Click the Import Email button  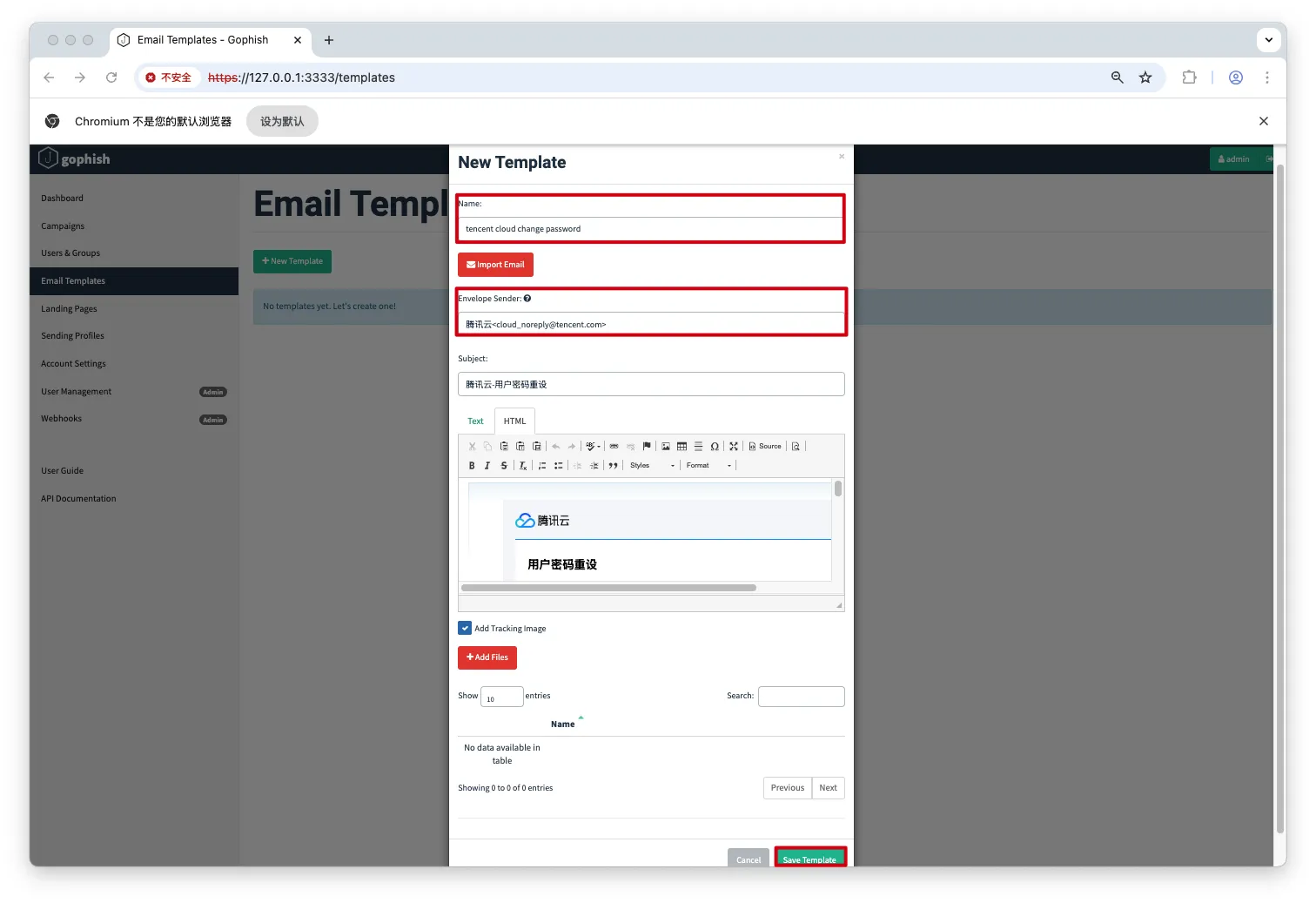pos(495,265)
